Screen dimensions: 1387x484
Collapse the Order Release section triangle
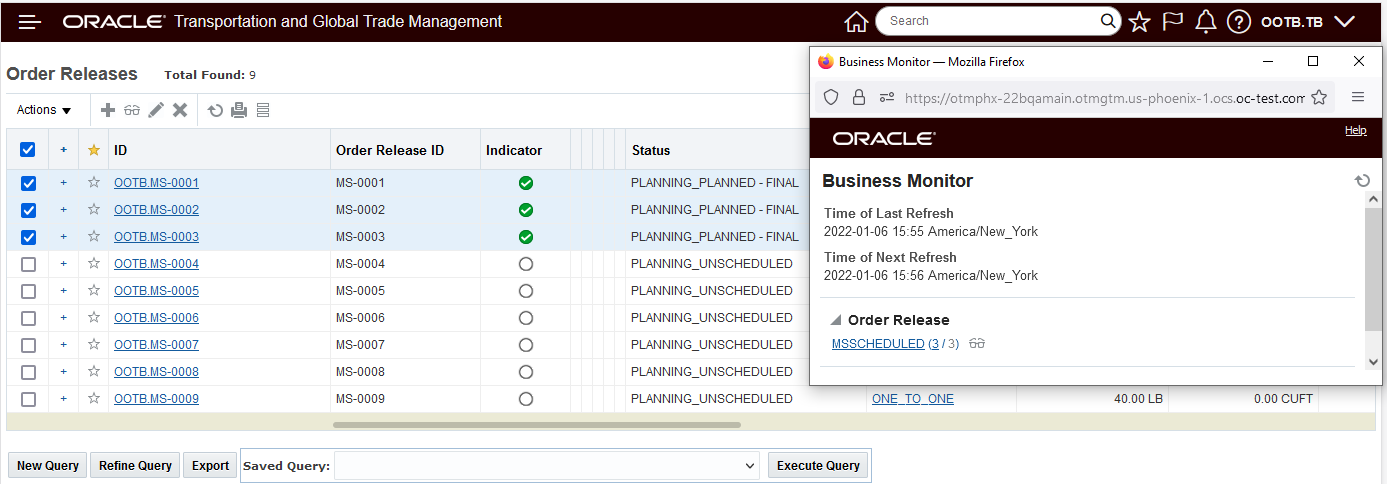(x=836, y=320)
